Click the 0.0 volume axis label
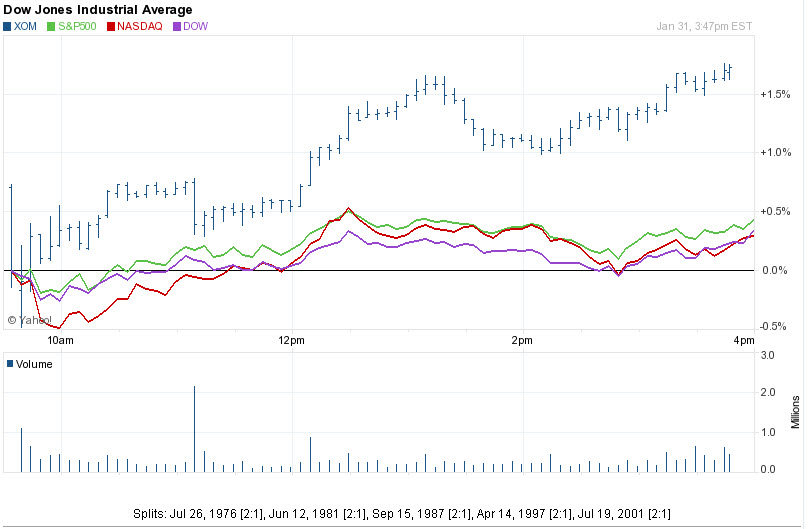This screenshot has height=529, width=808. [x=768, y=469]
